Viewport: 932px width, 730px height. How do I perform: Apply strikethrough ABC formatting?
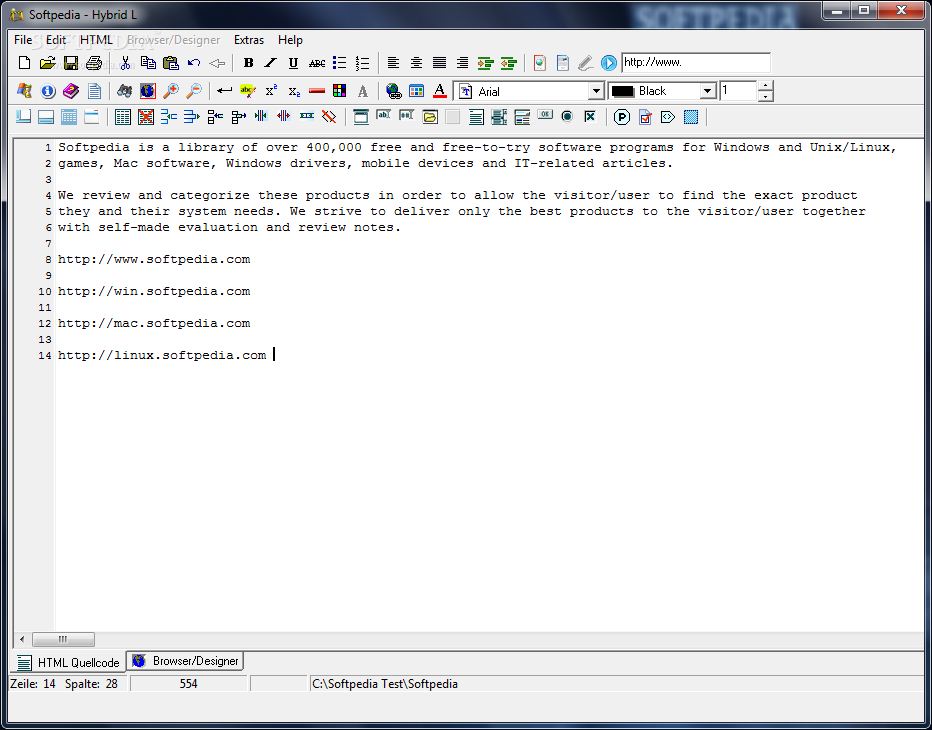317,63
